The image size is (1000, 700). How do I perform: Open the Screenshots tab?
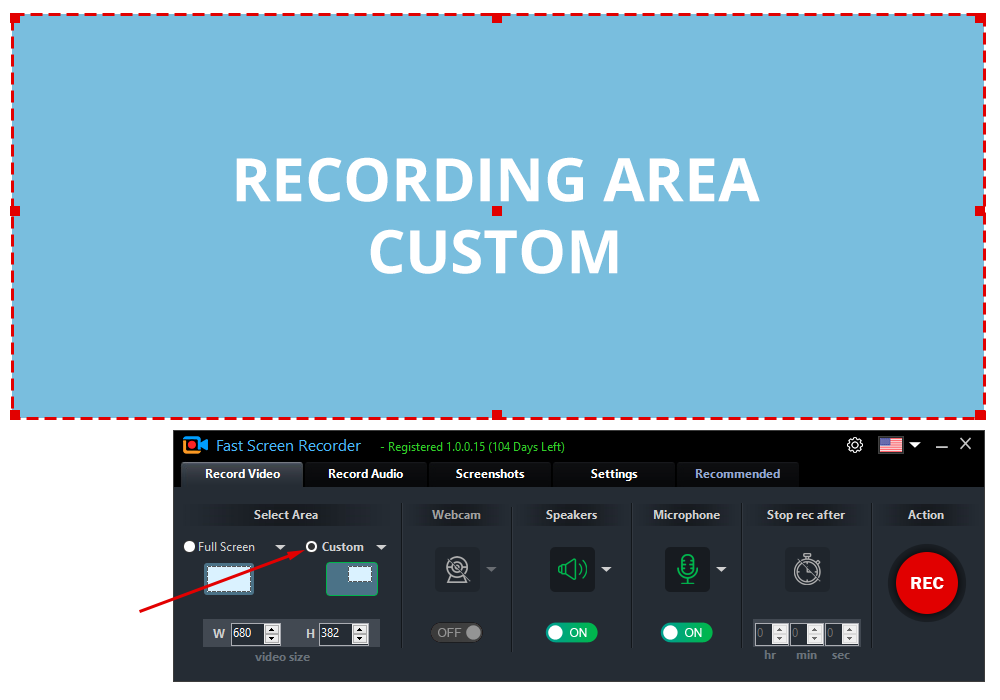[490, 474]
